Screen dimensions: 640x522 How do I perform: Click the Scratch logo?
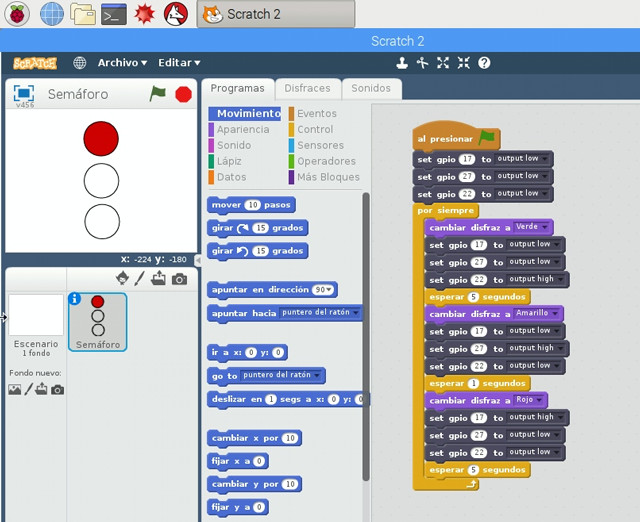click(x=35, y=63)
